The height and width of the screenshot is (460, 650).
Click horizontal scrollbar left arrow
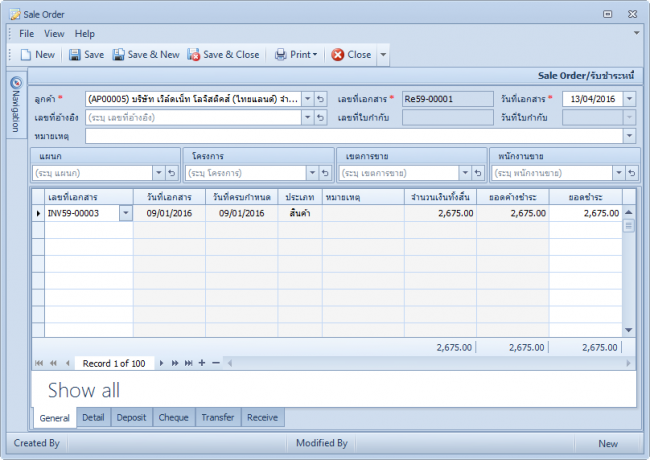[229, 363]
